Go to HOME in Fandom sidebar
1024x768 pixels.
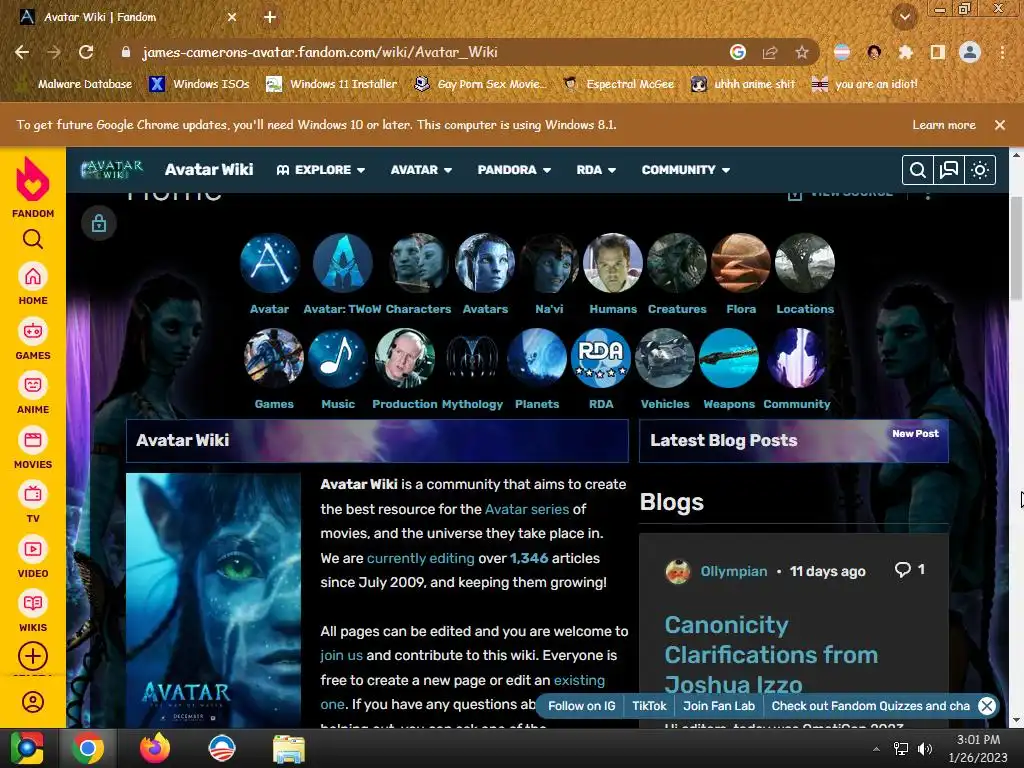(x=33, y=284)
